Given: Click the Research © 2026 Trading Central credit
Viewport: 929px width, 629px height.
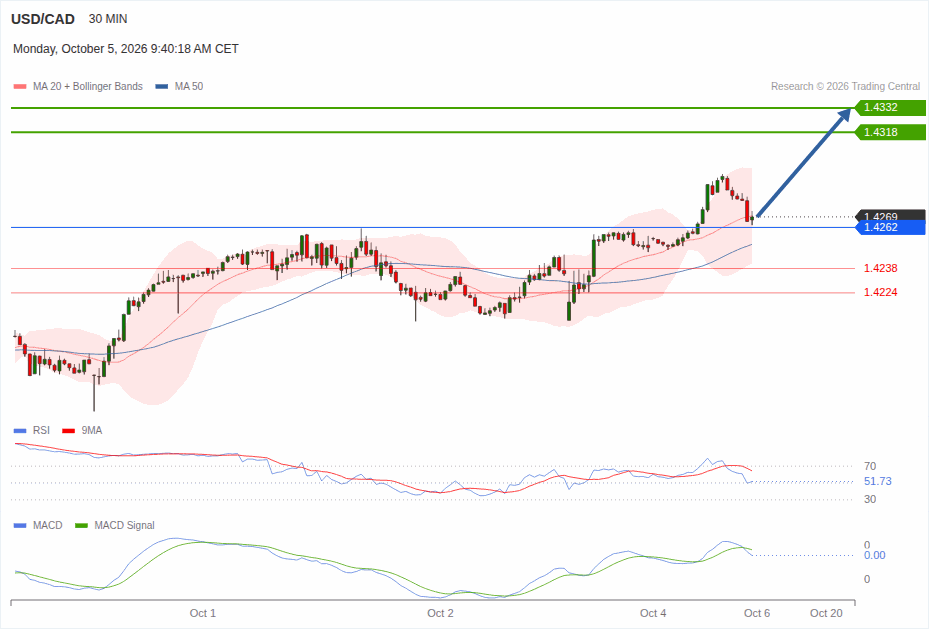Looking at the screenshot, I should [x=845, y=86].
